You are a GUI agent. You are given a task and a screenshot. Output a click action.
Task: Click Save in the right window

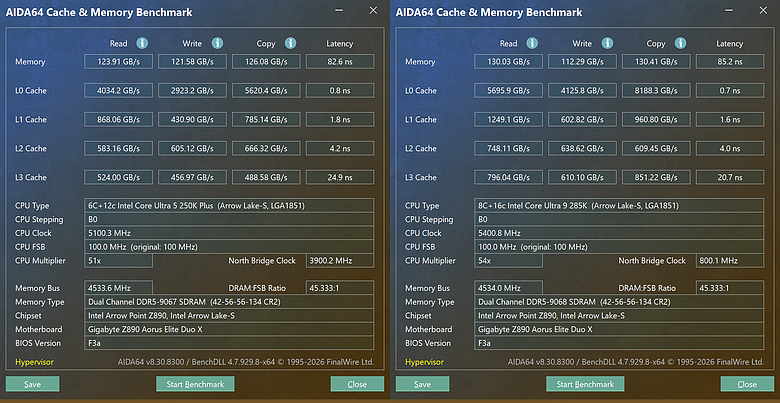pos(422,384)
